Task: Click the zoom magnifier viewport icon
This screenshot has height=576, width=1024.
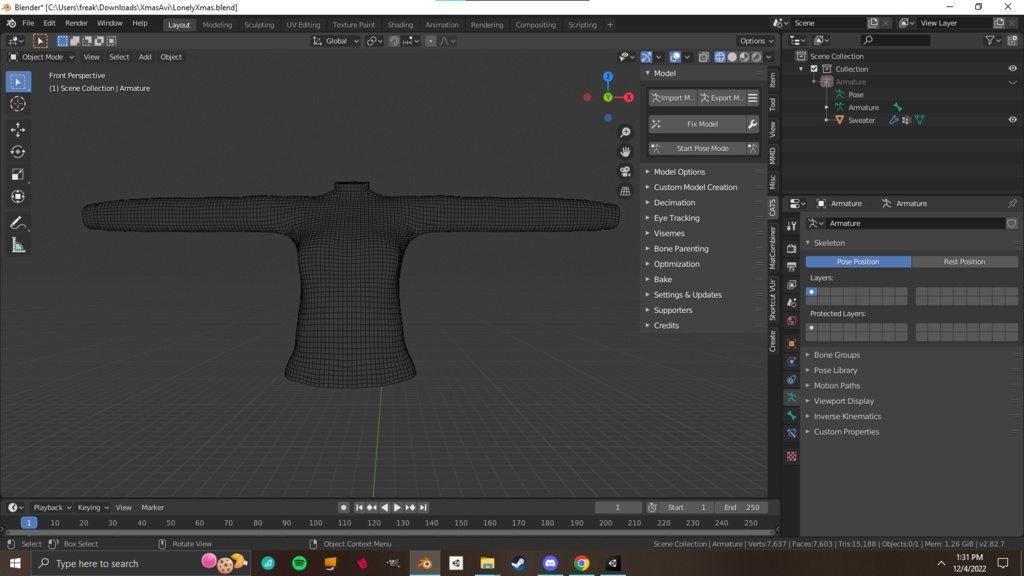Action: pos(625,132)
